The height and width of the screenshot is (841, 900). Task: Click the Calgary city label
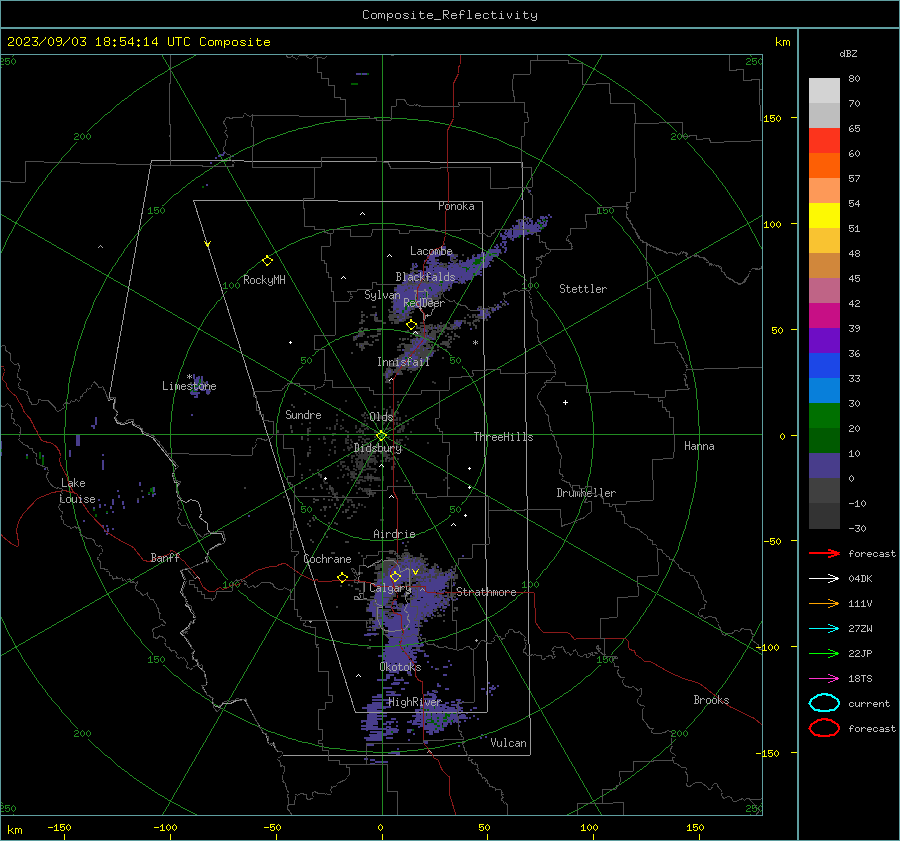[390, 588]
